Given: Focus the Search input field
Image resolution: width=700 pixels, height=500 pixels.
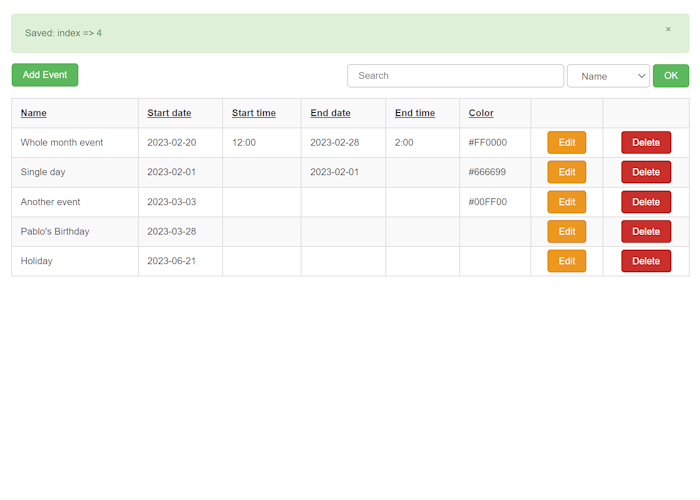Looking at the screenshot, I should [x=455, y=76].
